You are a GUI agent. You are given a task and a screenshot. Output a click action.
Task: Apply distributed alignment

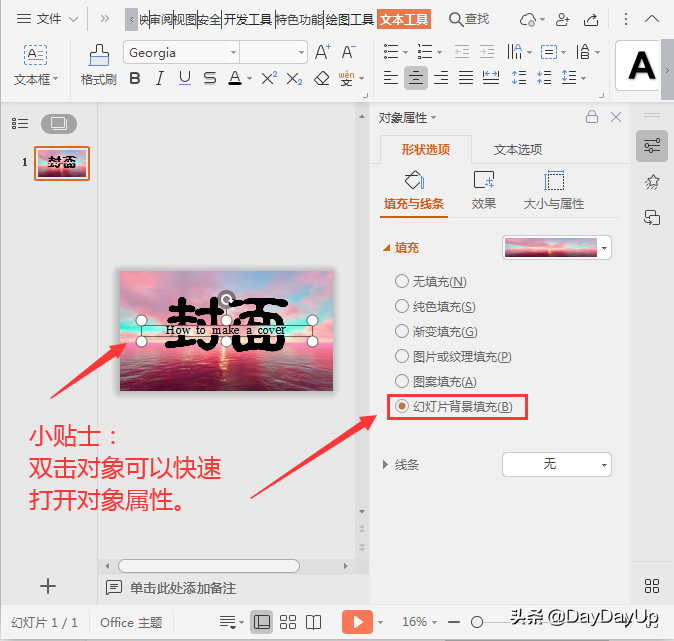click(491, 78)
